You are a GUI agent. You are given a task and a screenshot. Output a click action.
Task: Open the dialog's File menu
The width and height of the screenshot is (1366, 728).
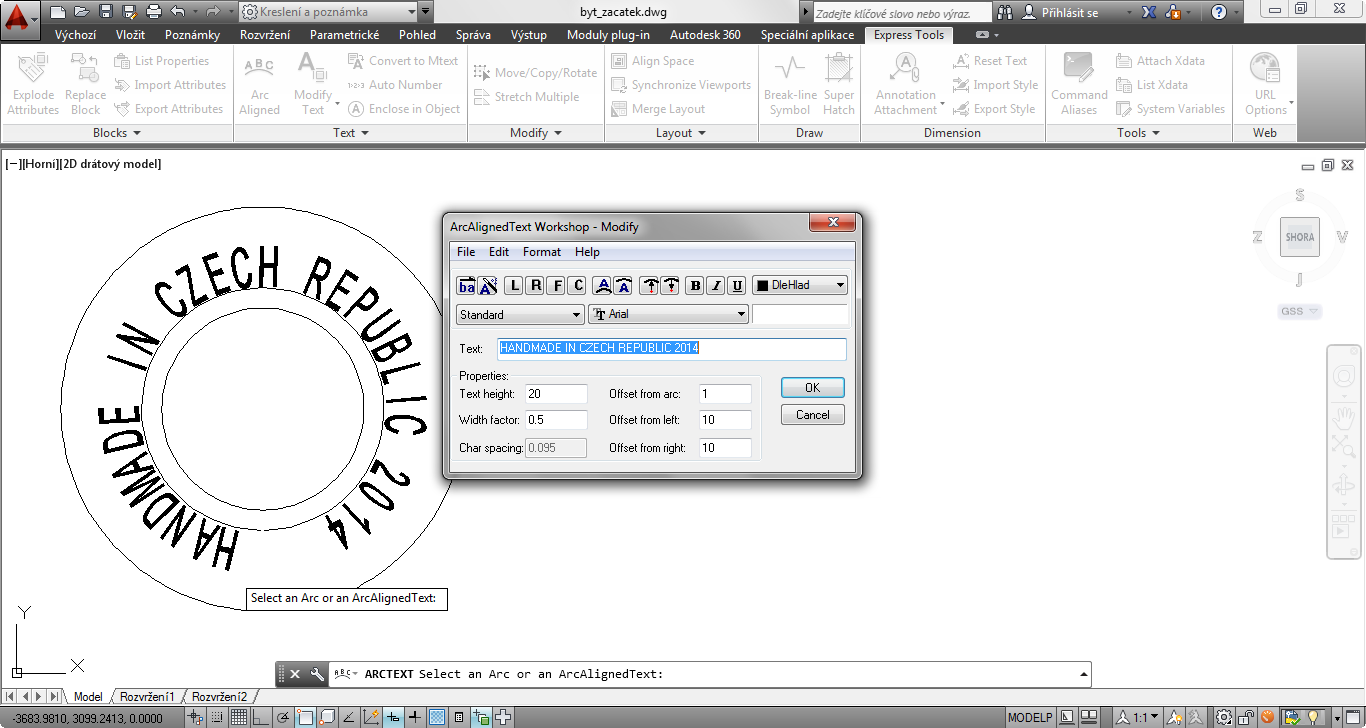tap(466, 252)
